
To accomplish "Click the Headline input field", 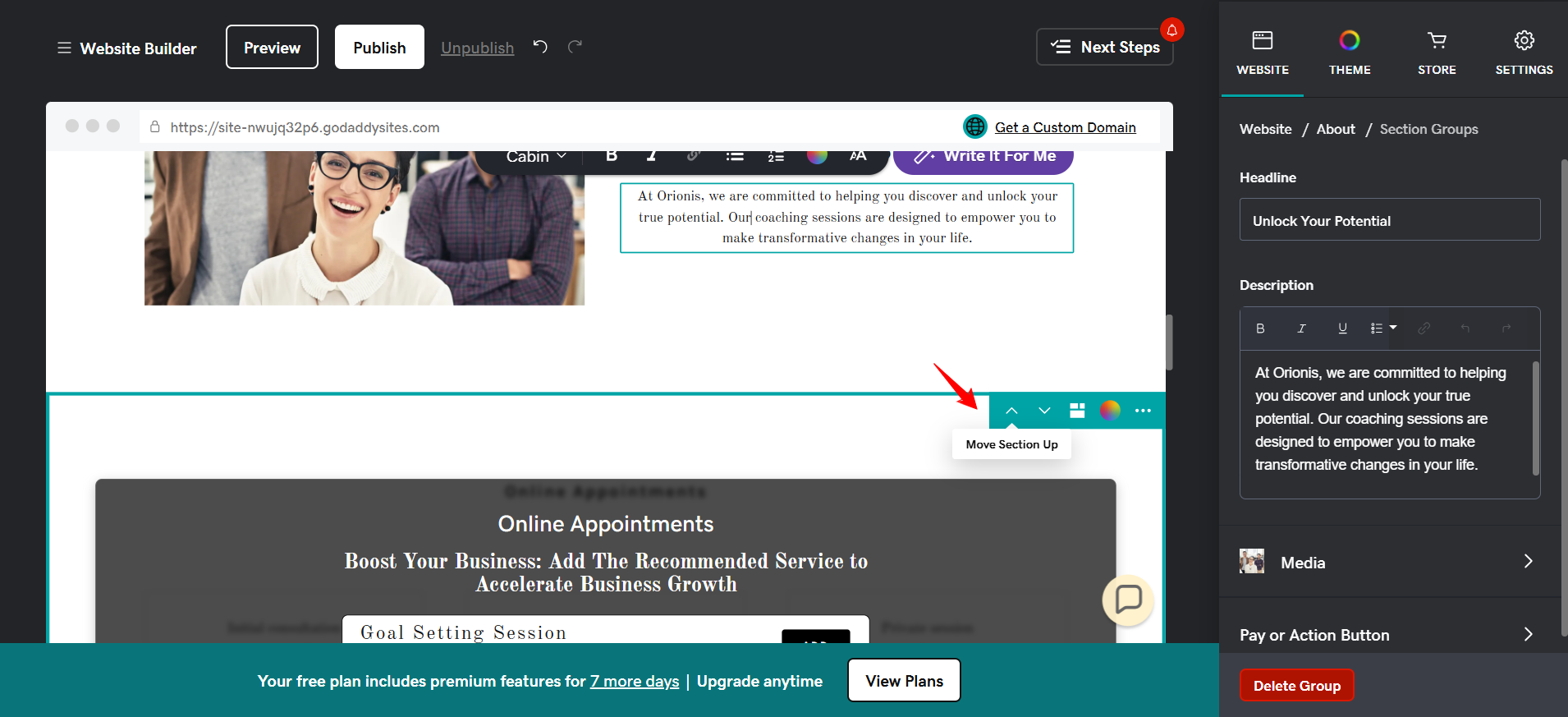I will pyautogui.click(x=1390, y=220).
